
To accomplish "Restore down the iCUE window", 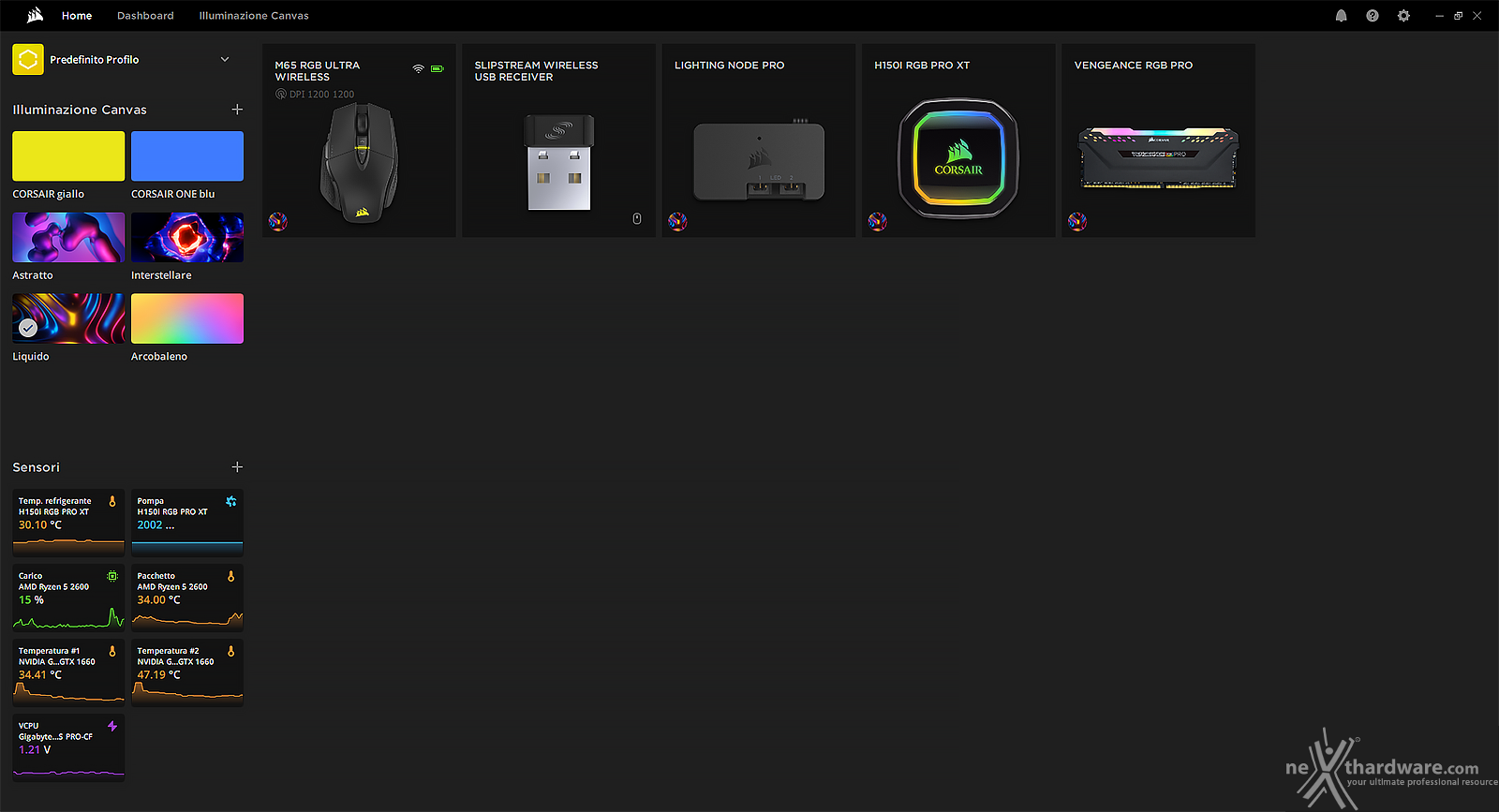I will tap(1458, 16).
